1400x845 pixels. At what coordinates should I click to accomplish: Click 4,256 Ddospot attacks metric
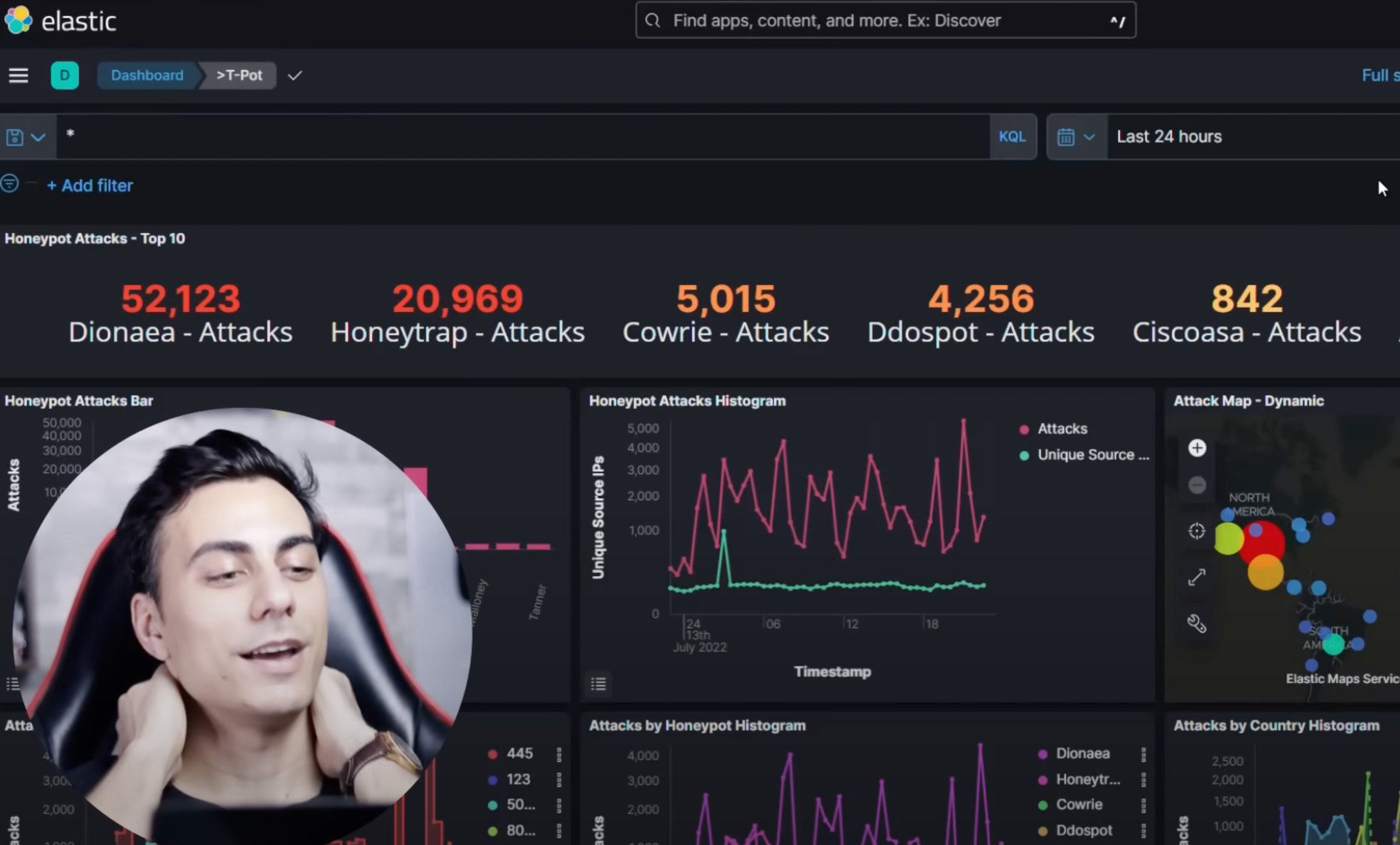pyautogui.click(x=981, y=314)
